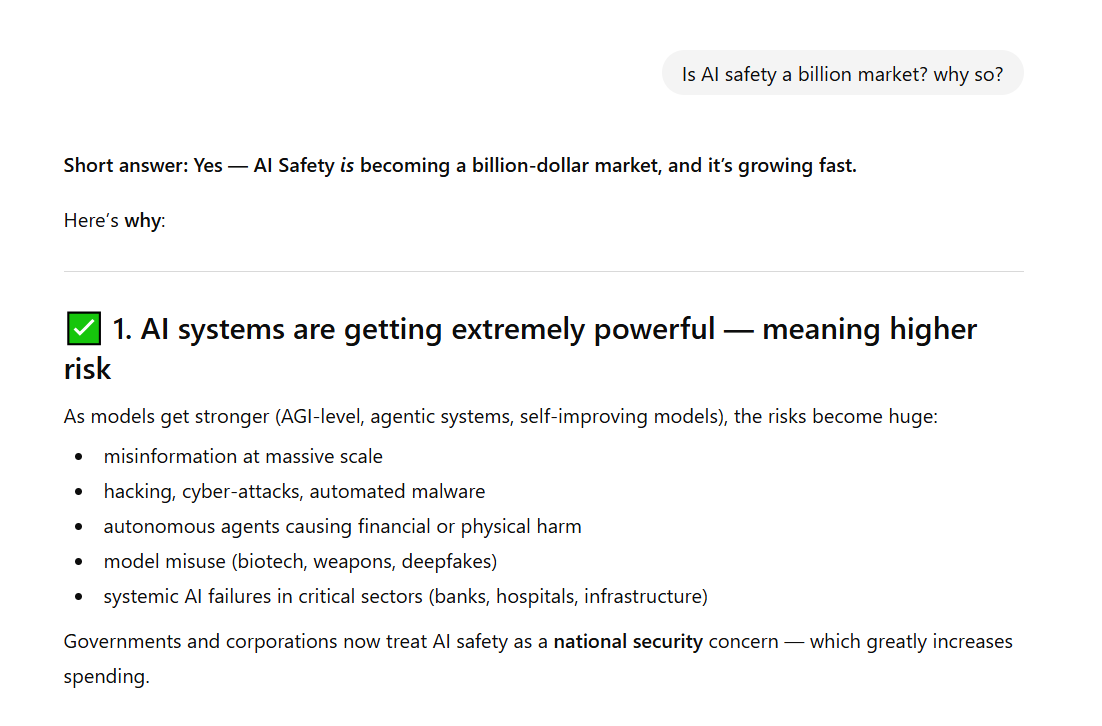Click the italic word "is" in short answer
Viewport: 1102px width, 726px height.
(x=346, y=165)
